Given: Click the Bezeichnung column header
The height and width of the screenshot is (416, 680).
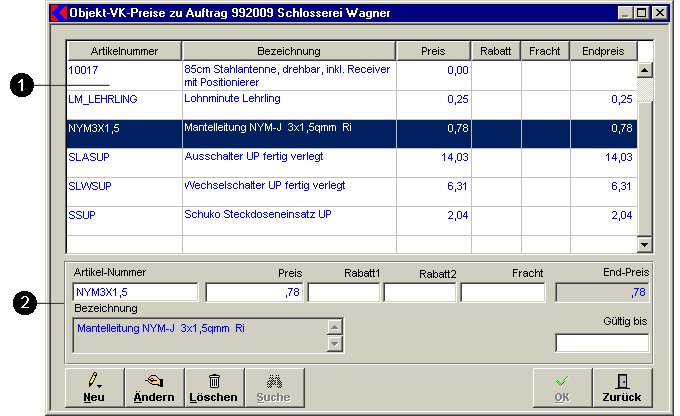Looking at the screenshot, I should 288,50.
